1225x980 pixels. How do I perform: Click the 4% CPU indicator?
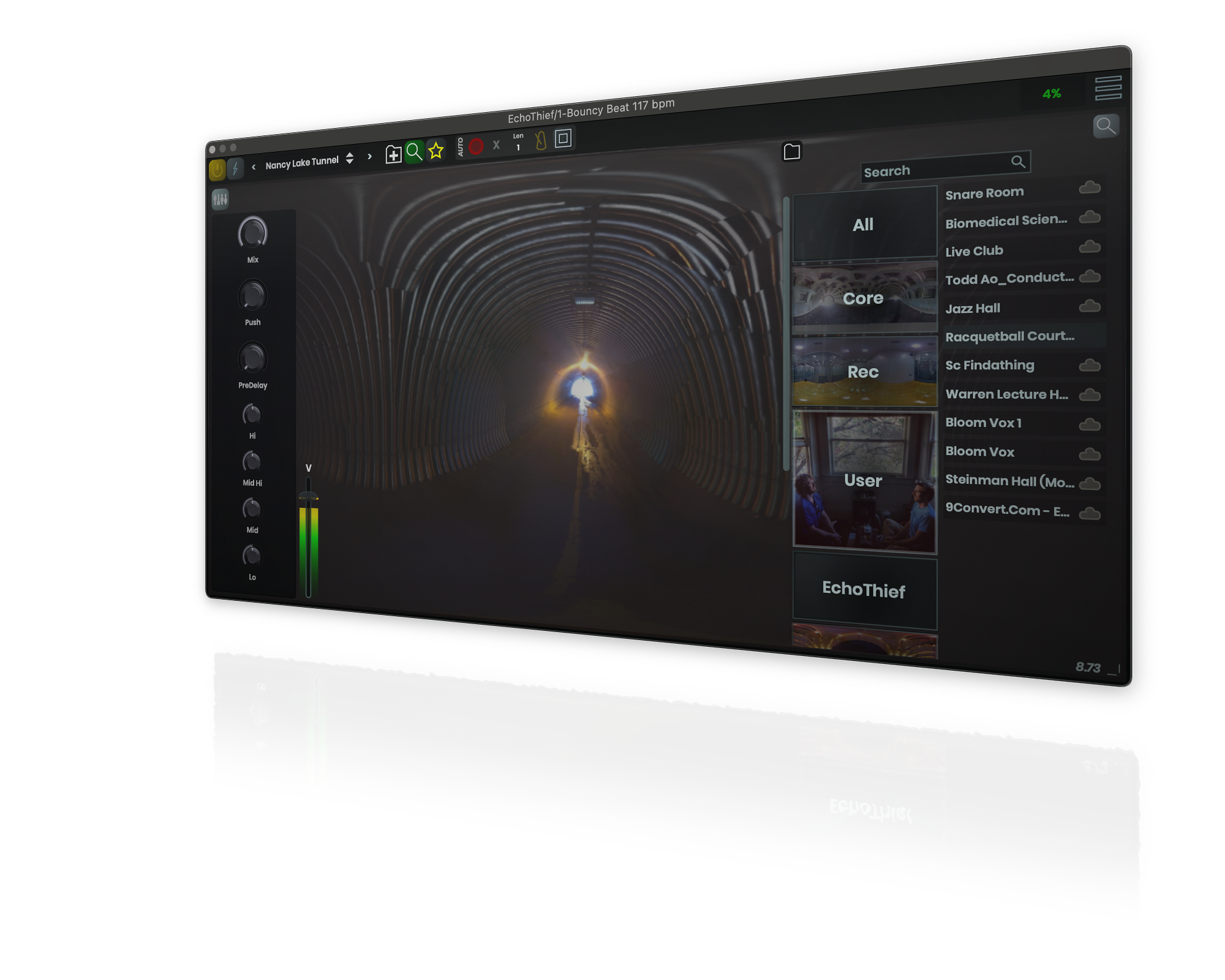tap(1052, 94)
